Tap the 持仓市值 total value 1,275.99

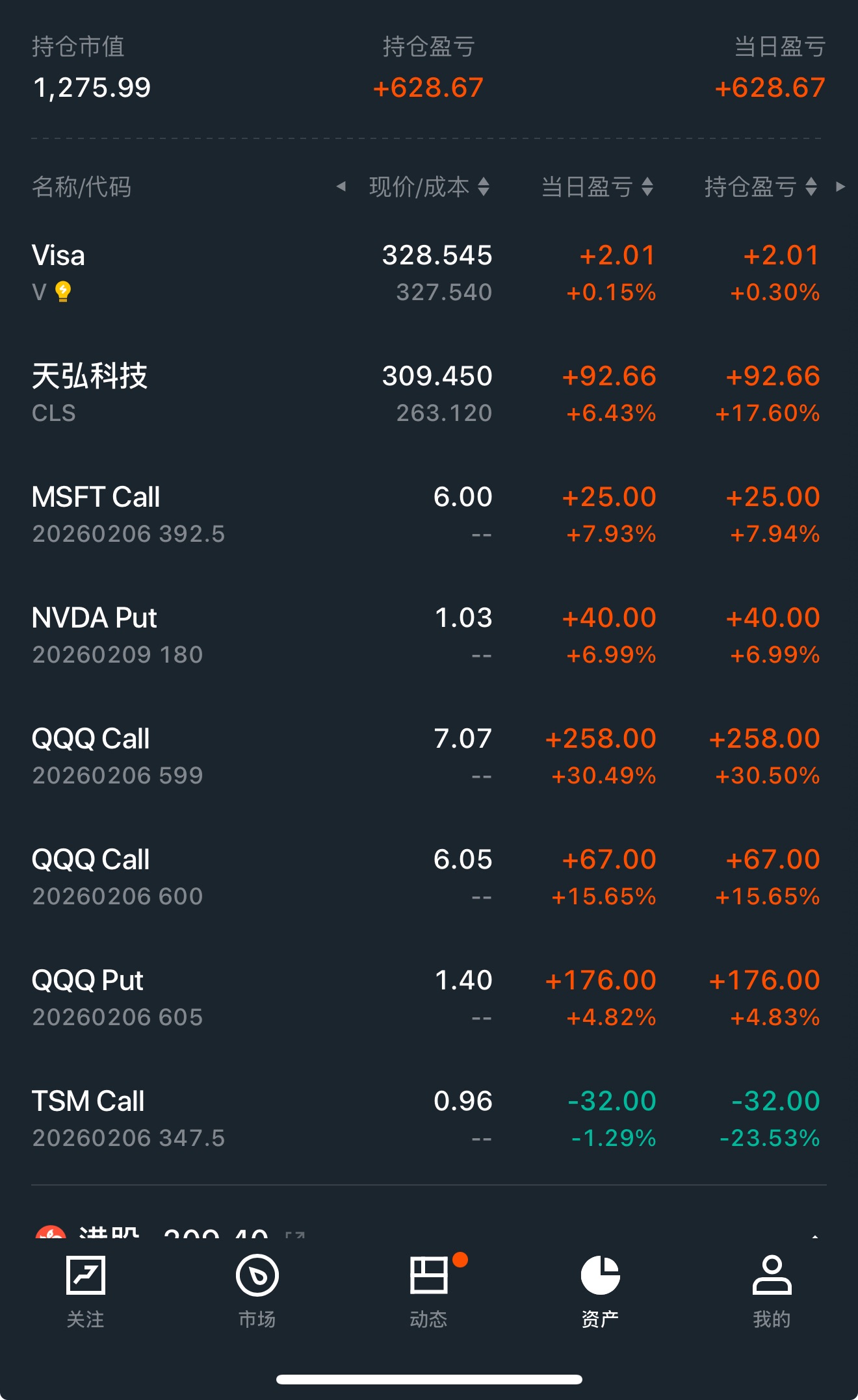pos(92,88)
